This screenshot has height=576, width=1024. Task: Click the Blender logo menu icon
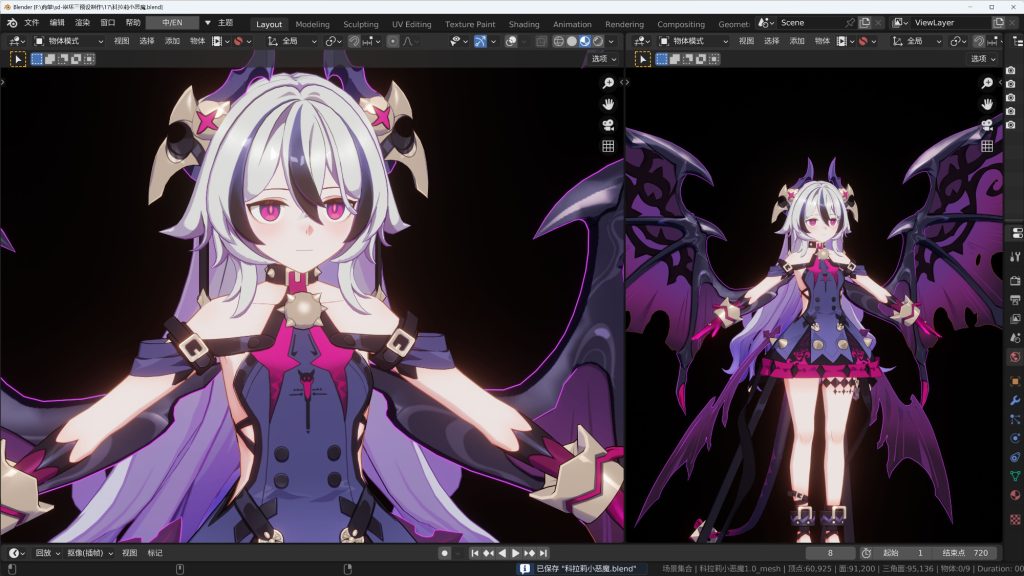tap(11, 23)
